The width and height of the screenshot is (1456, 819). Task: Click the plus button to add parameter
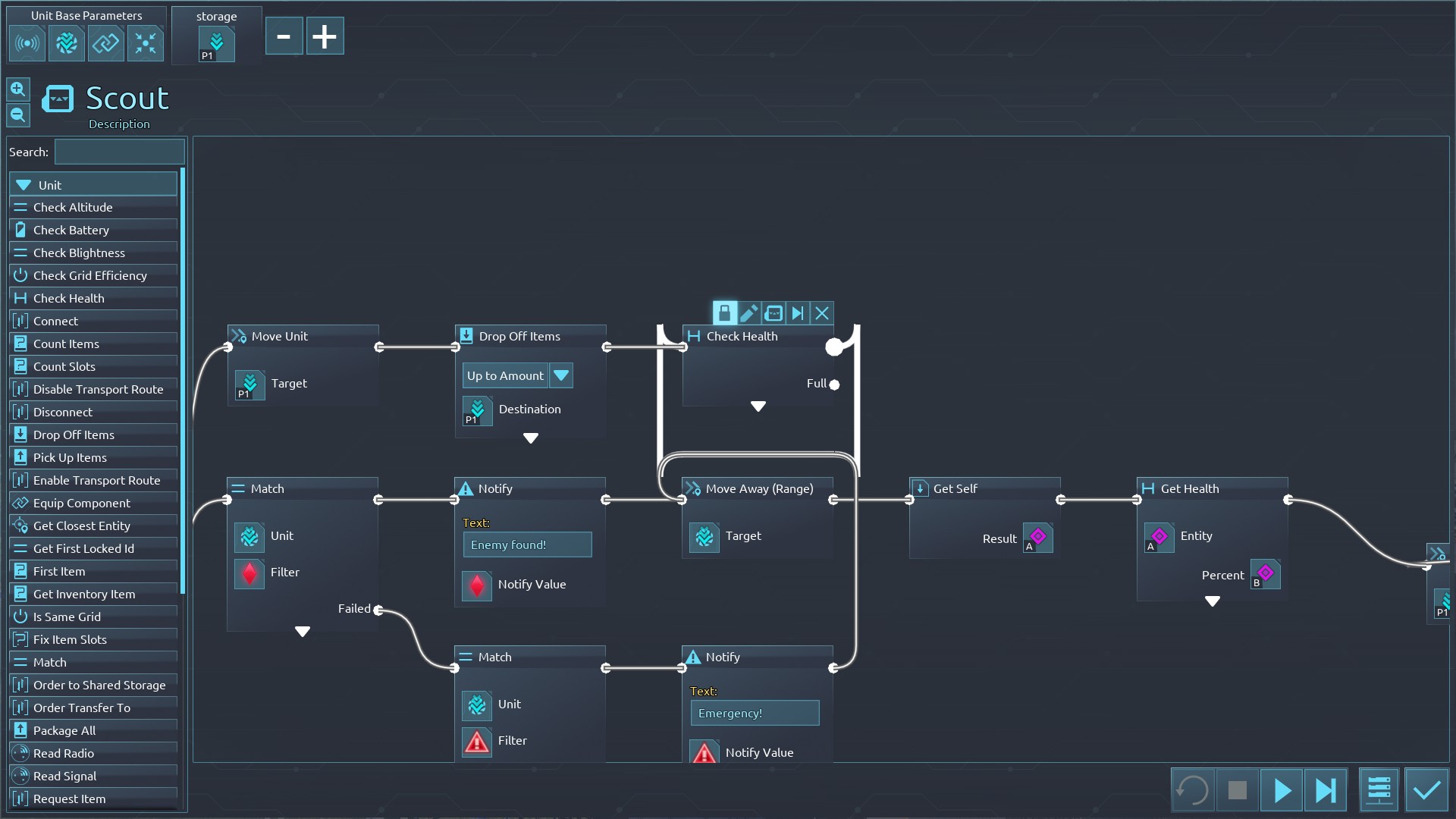pyautogui.click(x=325, y=36)
